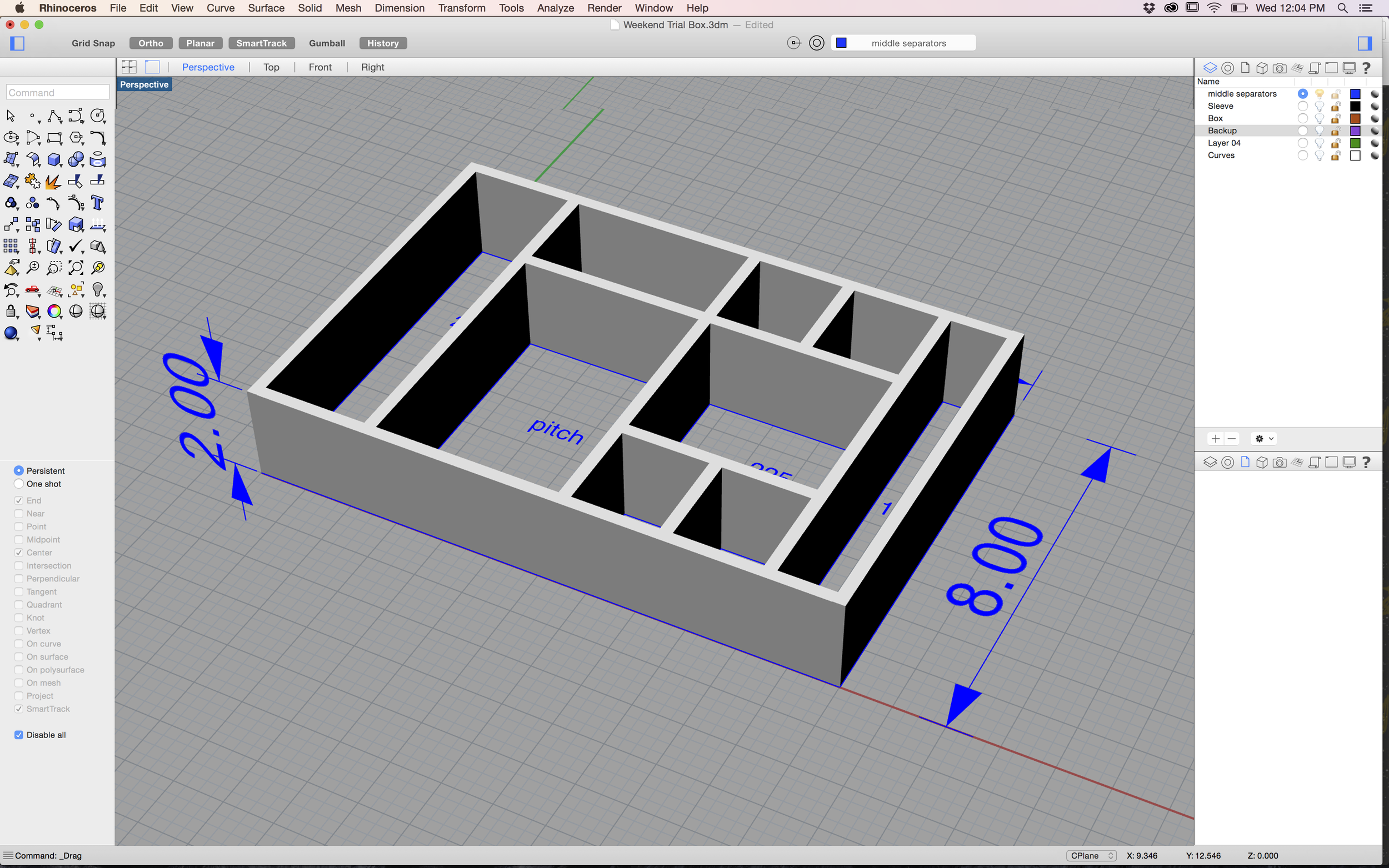Open the Puzzle piece Join tool
Image resolution: width=1389 pixels, height=868 pixels.
pyautogui.click(x=32, y=182)
